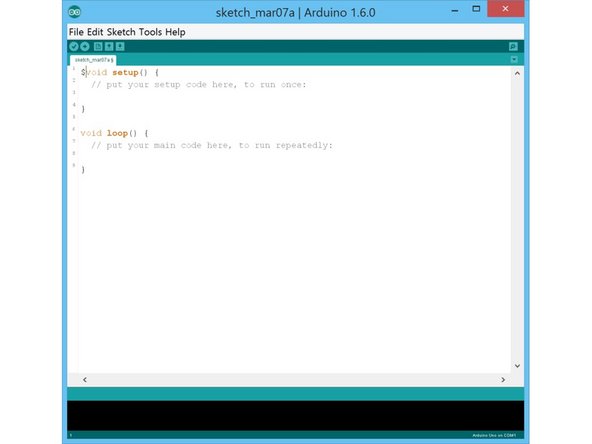Open the Help menu

pyautogui.click(x=175, y=32)
